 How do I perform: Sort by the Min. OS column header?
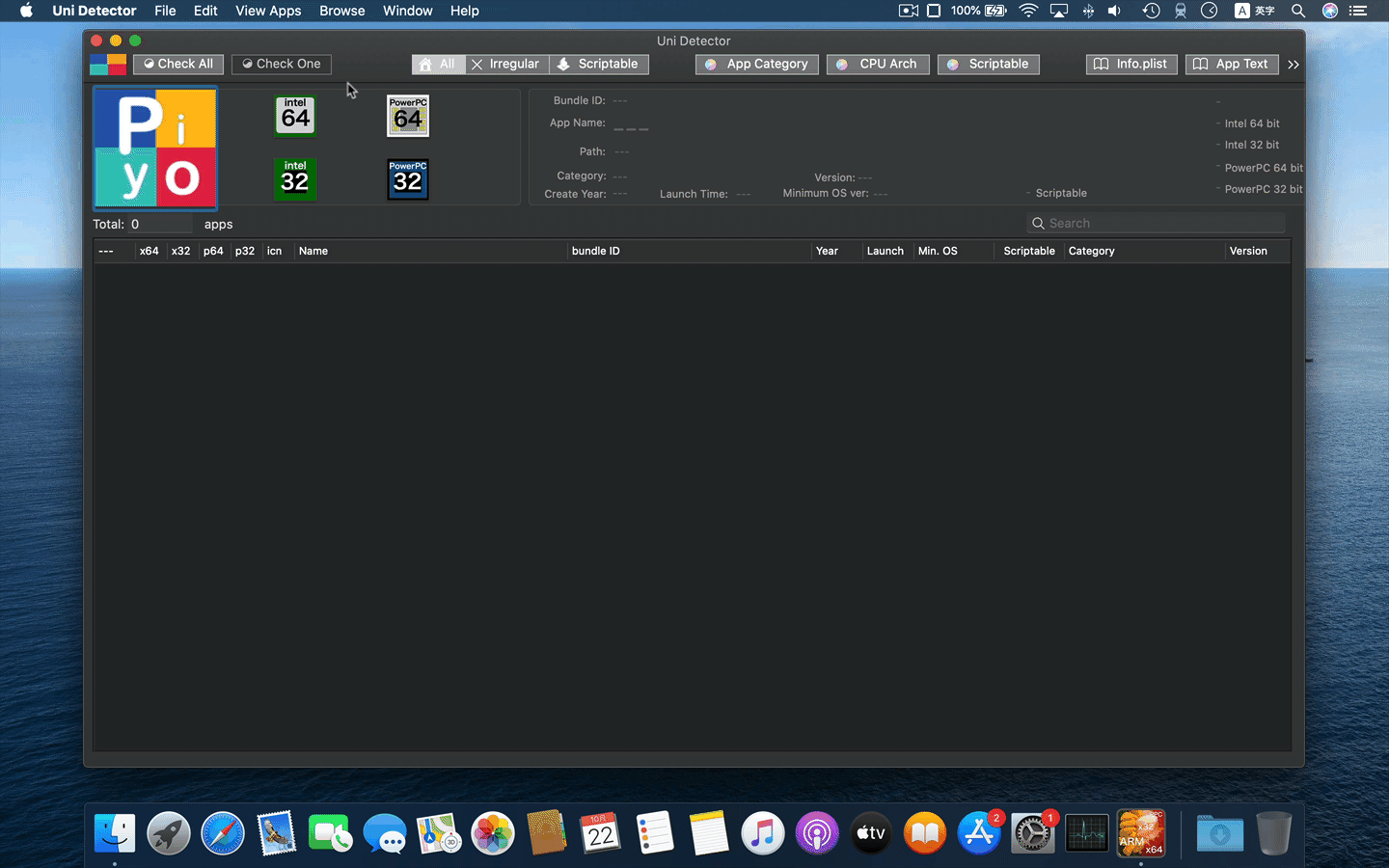[x=953, y=251]
